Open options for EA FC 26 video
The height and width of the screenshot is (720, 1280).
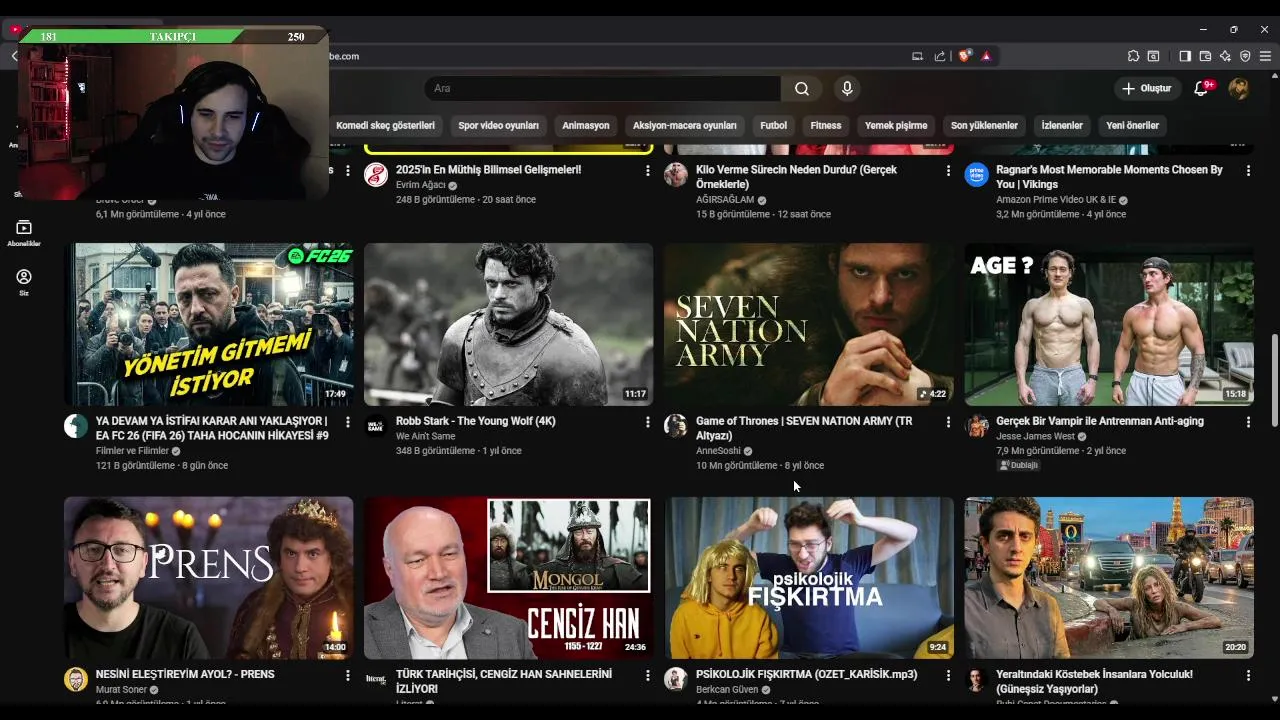[348, 422]
